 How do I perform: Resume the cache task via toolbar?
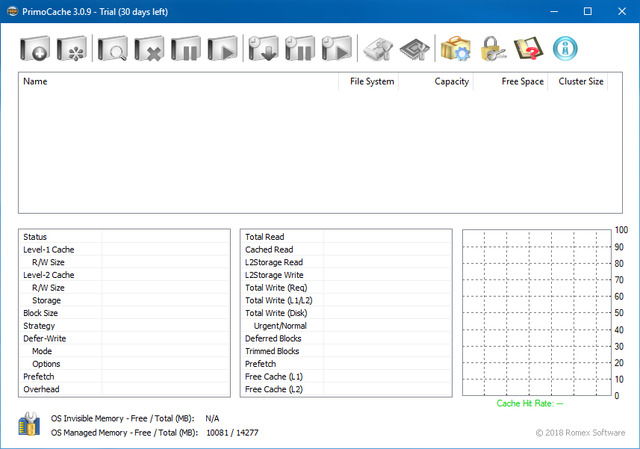pos(224,48)
